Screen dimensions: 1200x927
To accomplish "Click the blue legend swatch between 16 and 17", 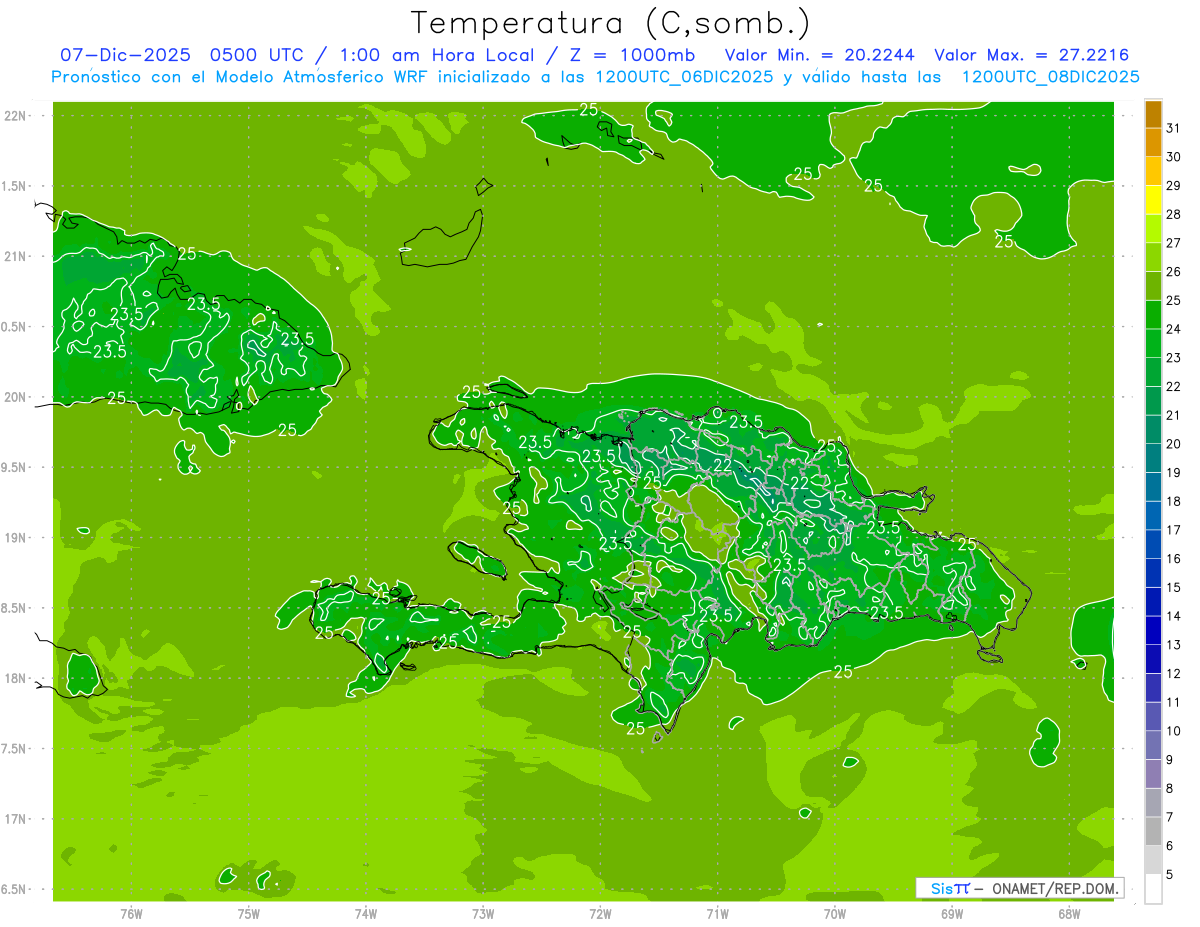I will pyautogui.click(x=1153, y=545).
